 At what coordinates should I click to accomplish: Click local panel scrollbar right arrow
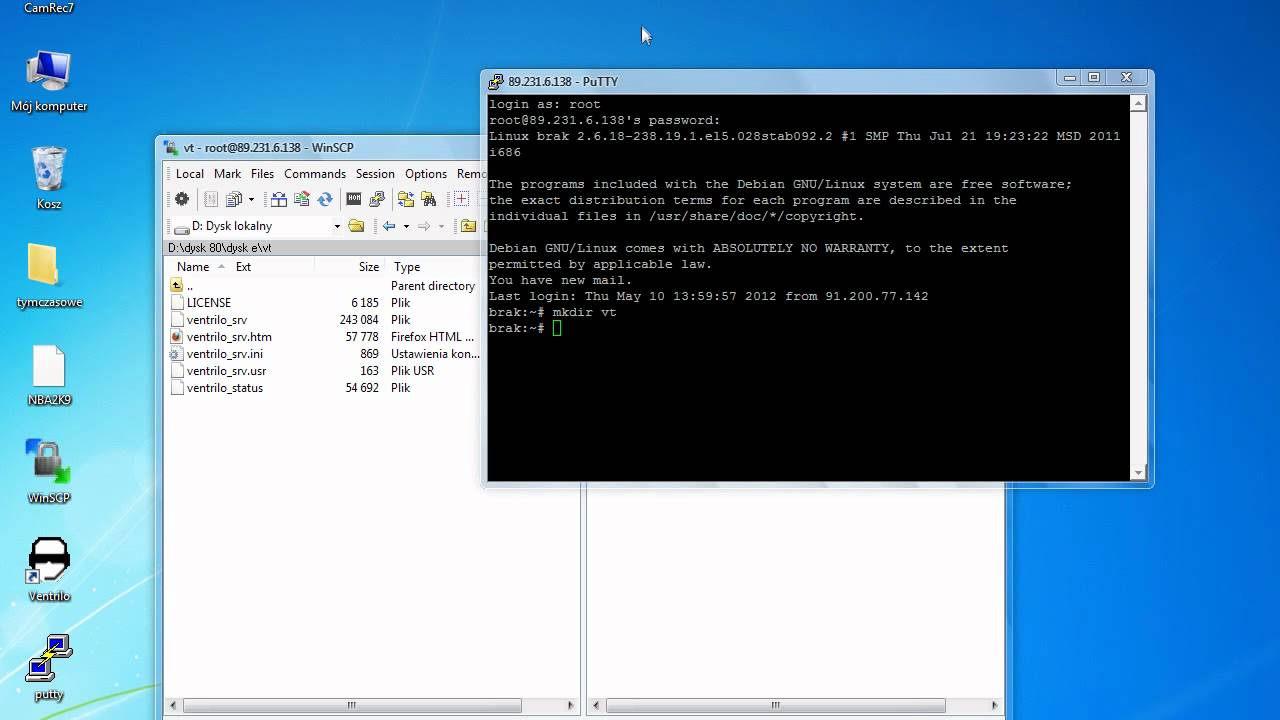click(571, 706)
